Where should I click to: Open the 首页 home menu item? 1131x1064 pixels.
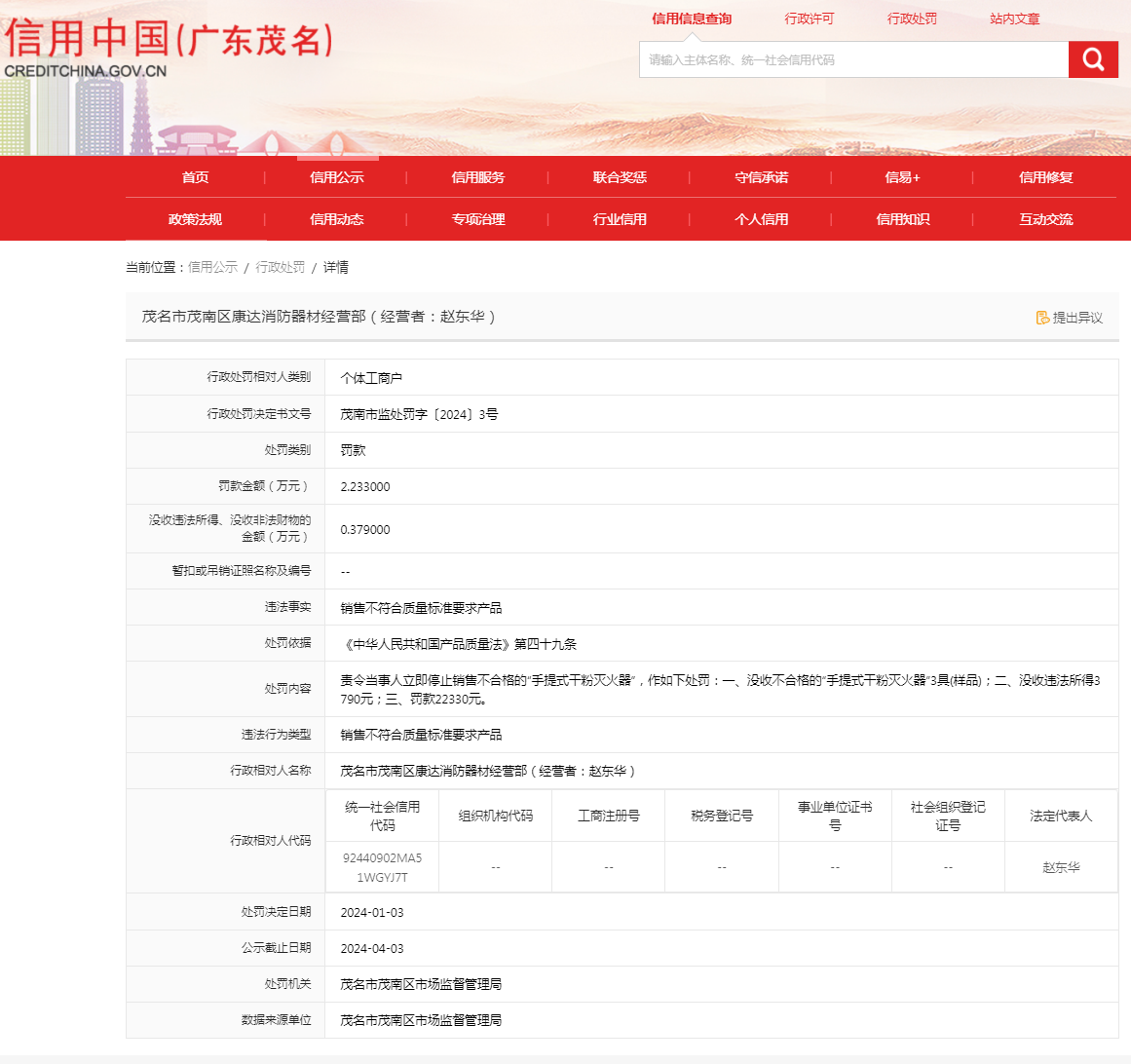(195, 177)
